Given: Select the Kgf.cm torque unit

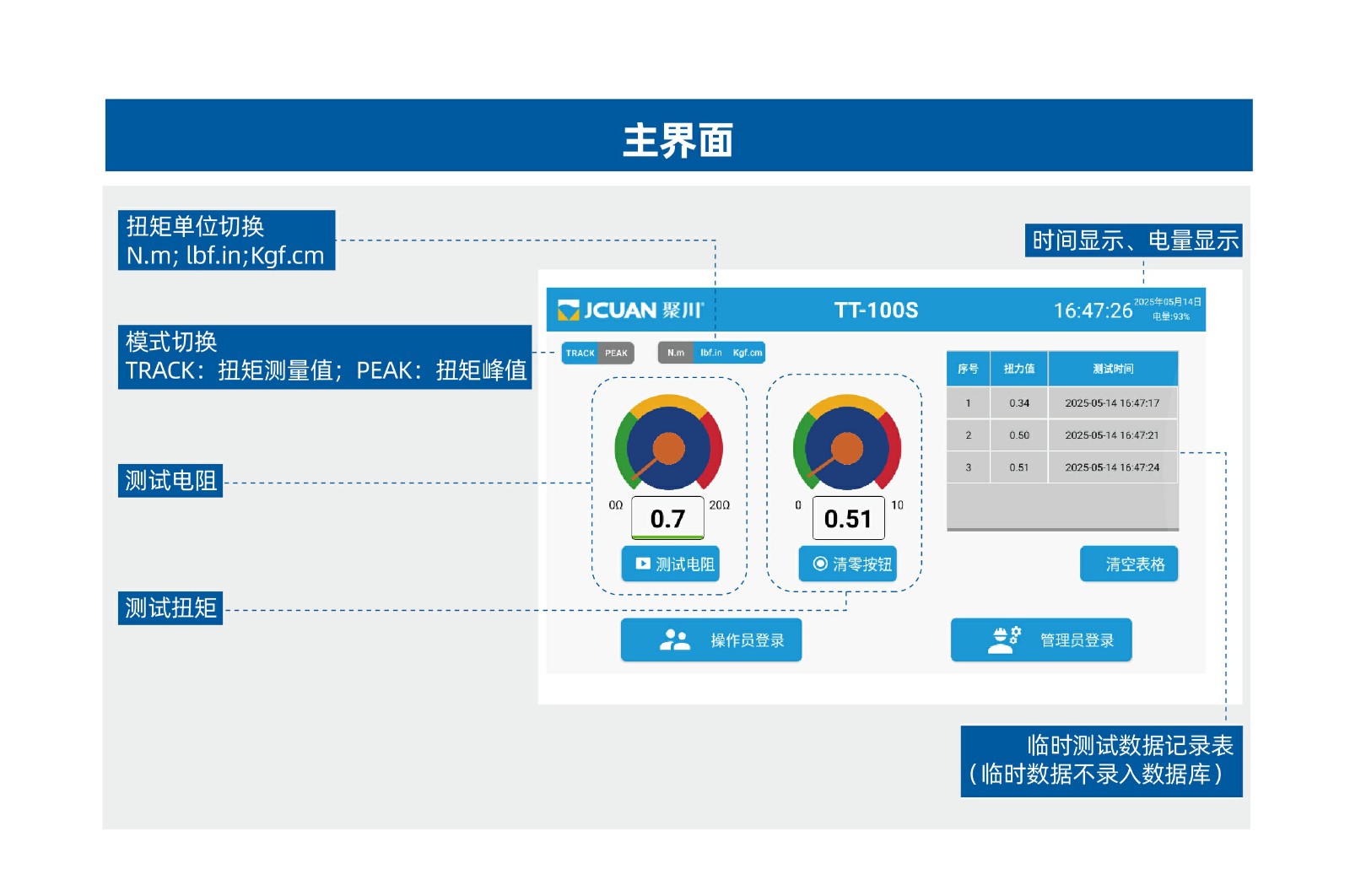Looking at the screenshot, I should pyautogui.click(x=748, y=353).
